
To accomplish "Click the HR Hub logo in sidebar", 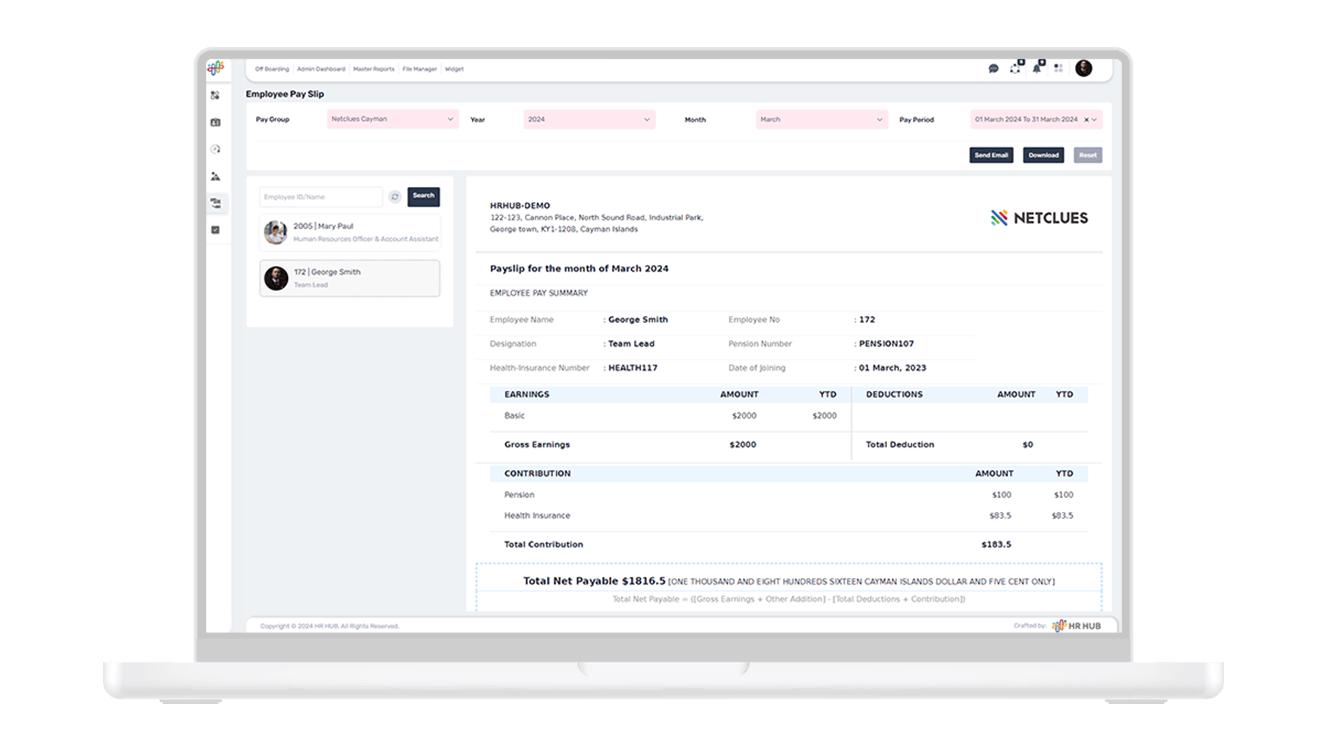I will click(x=215, y=68).
